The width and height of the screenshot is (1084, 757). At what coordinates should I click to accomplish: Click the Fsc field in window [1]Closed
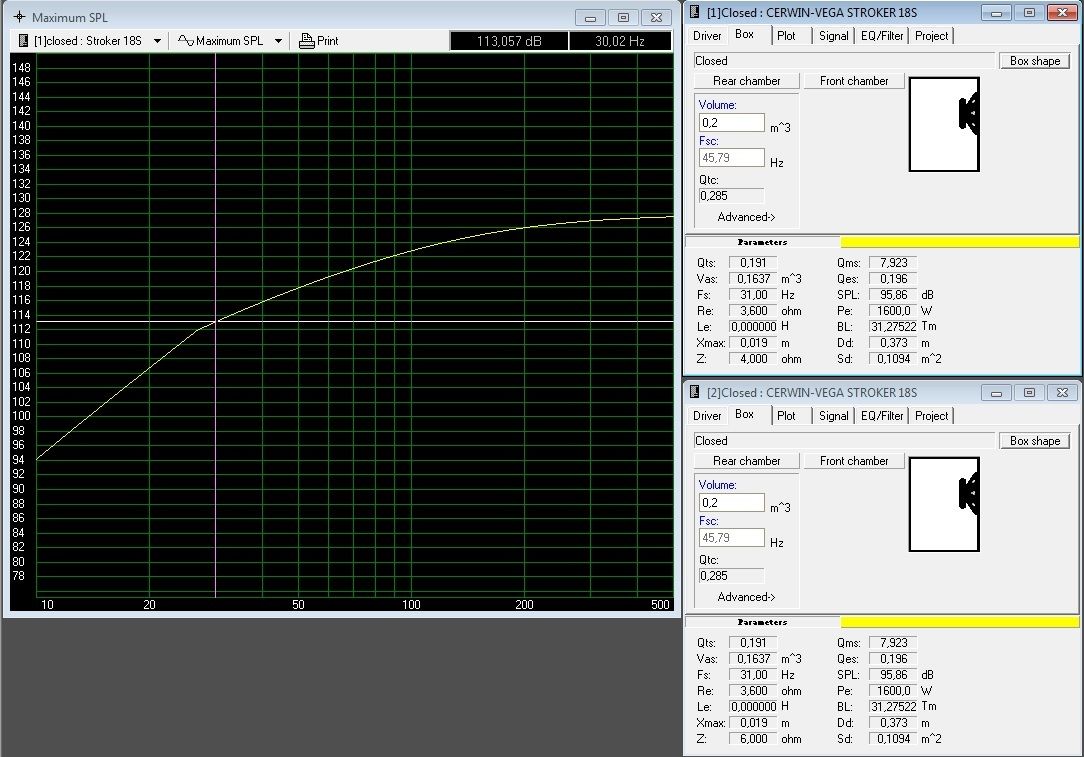731,158
